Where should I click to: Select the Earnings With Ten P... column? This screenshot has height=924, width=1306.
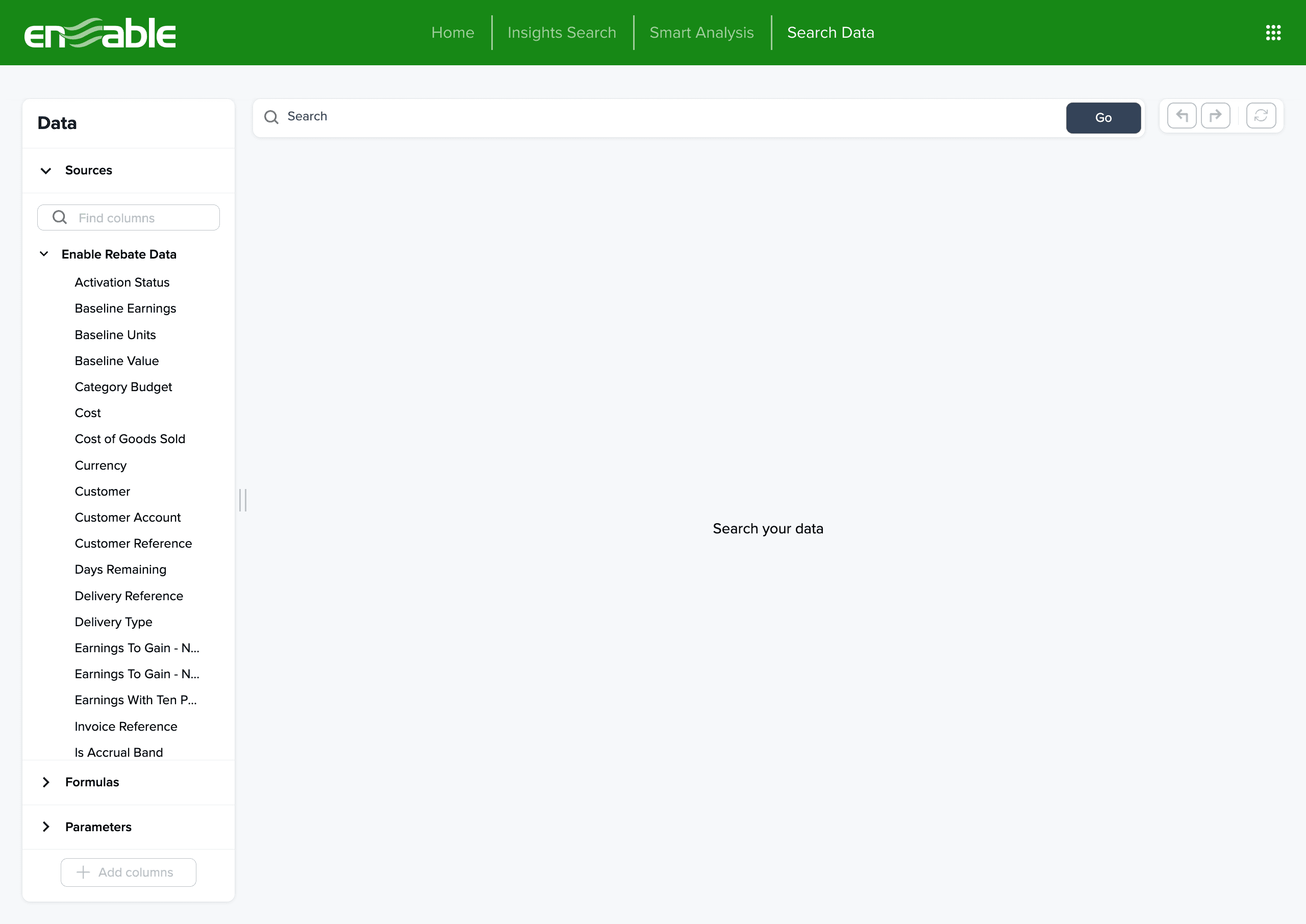pyautogui.click(x=135, y=700)
